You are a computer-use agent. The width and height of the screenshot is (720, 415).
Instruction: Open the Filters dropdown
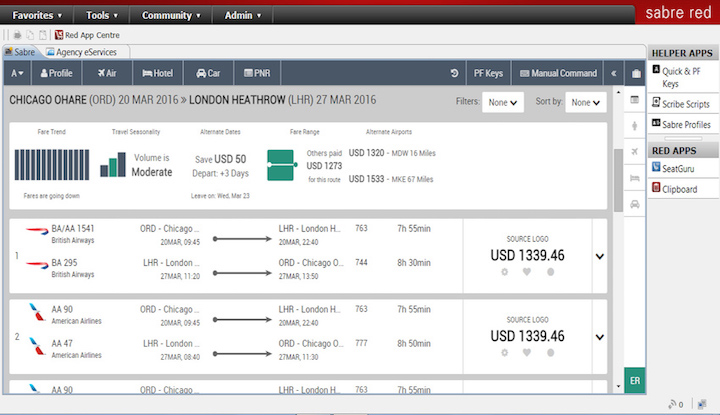[503, 102]
